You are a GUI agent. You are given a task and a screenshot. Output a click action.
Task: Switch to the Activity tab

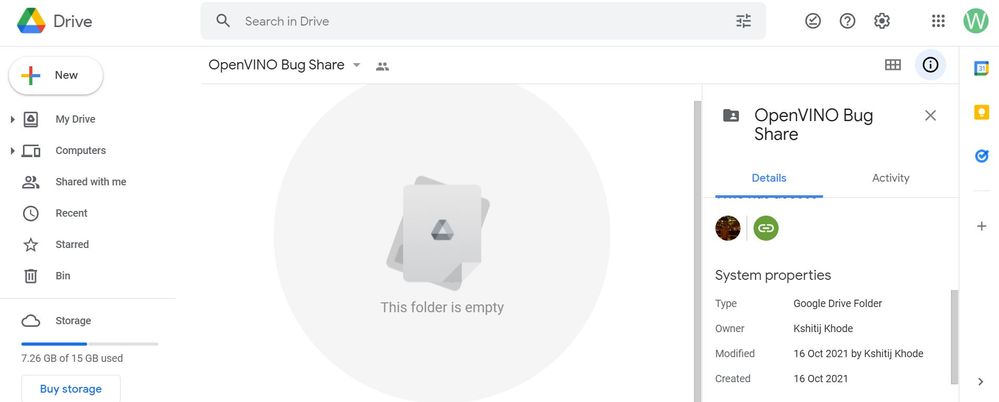(x=890, y=178)
